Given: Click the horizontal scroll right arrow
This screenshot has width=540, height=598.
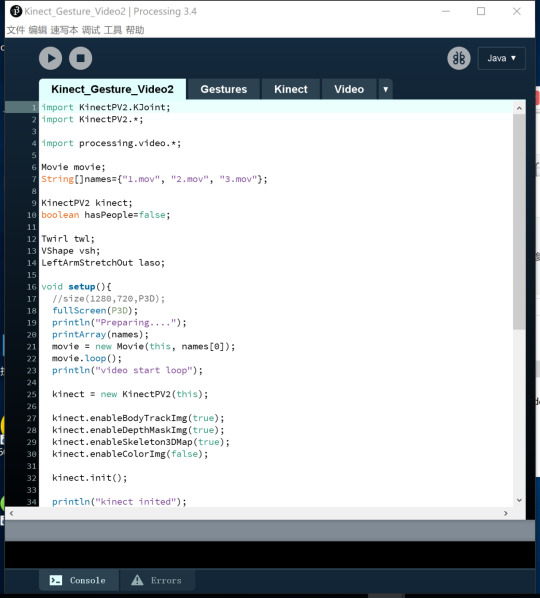Looking at the screenshot, I should pos(506,513).
